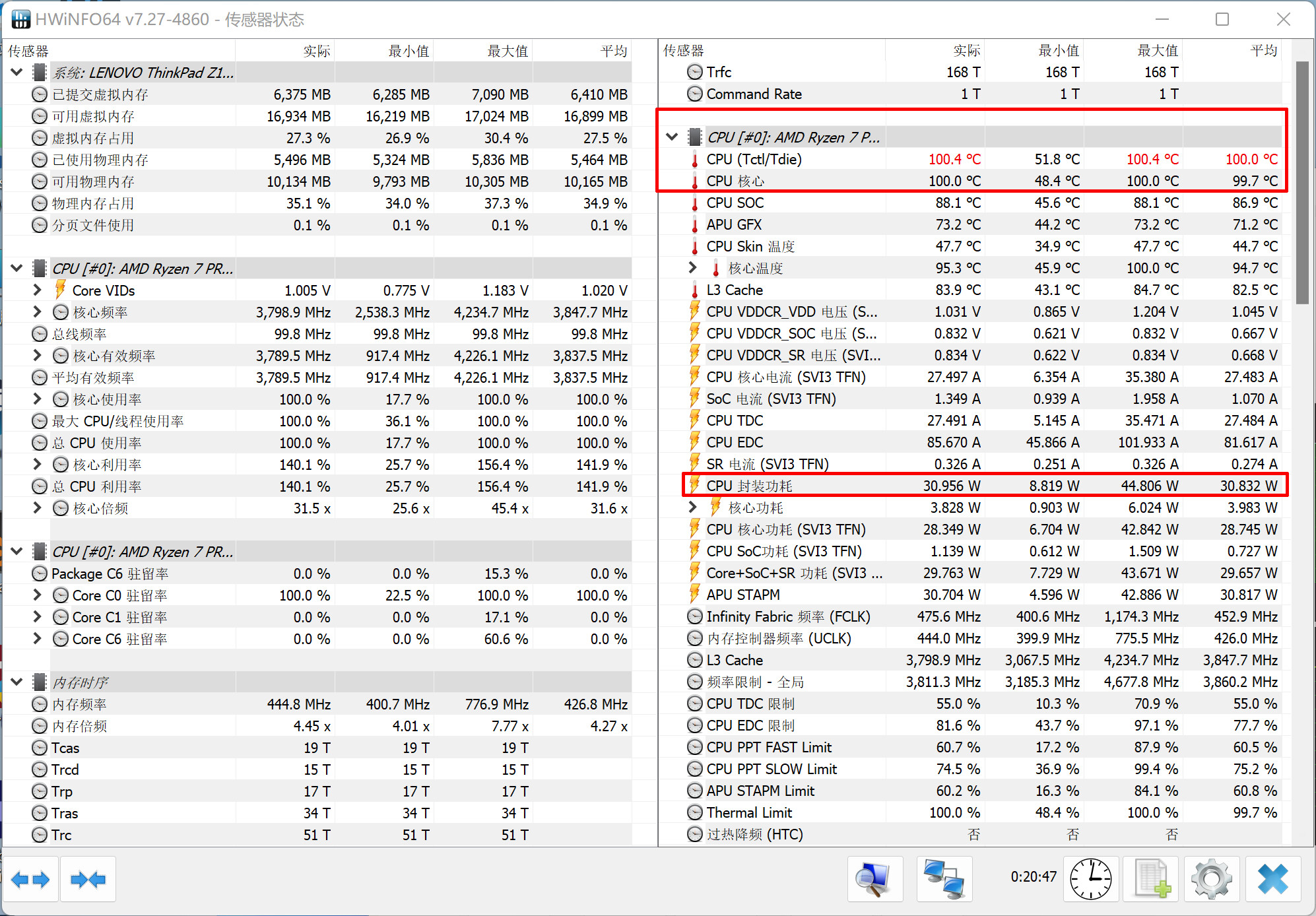Click the left panel 平均 column header

pos(582,51)
